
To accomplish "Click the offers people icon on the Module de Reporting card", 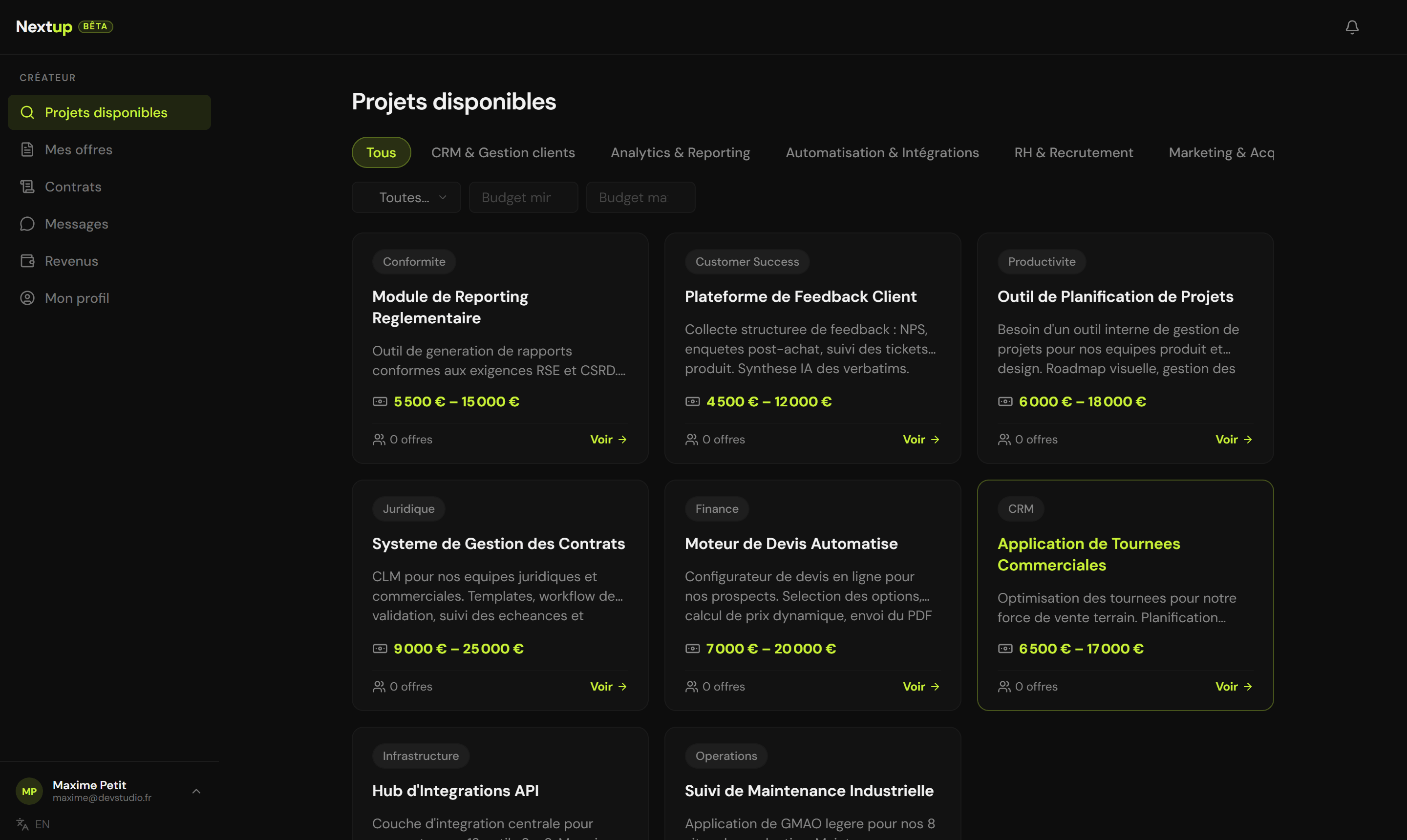I will [x=379, y=439].
